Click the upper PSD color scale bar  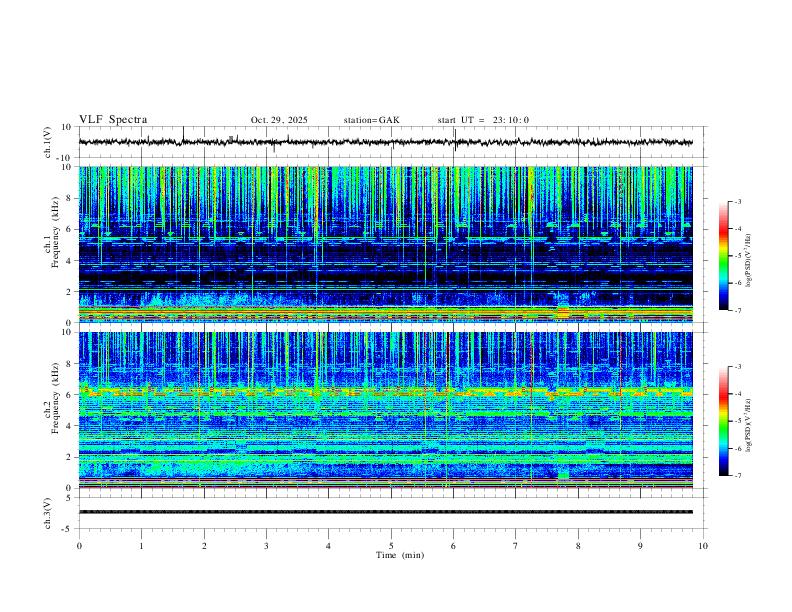pyautogui.click(x=723, y=256)
